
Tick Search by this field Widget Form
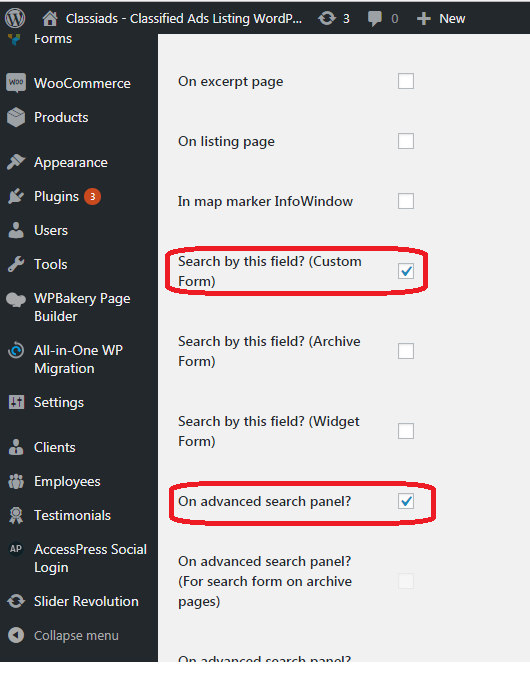pyautogui.click(x=406, y=431)
